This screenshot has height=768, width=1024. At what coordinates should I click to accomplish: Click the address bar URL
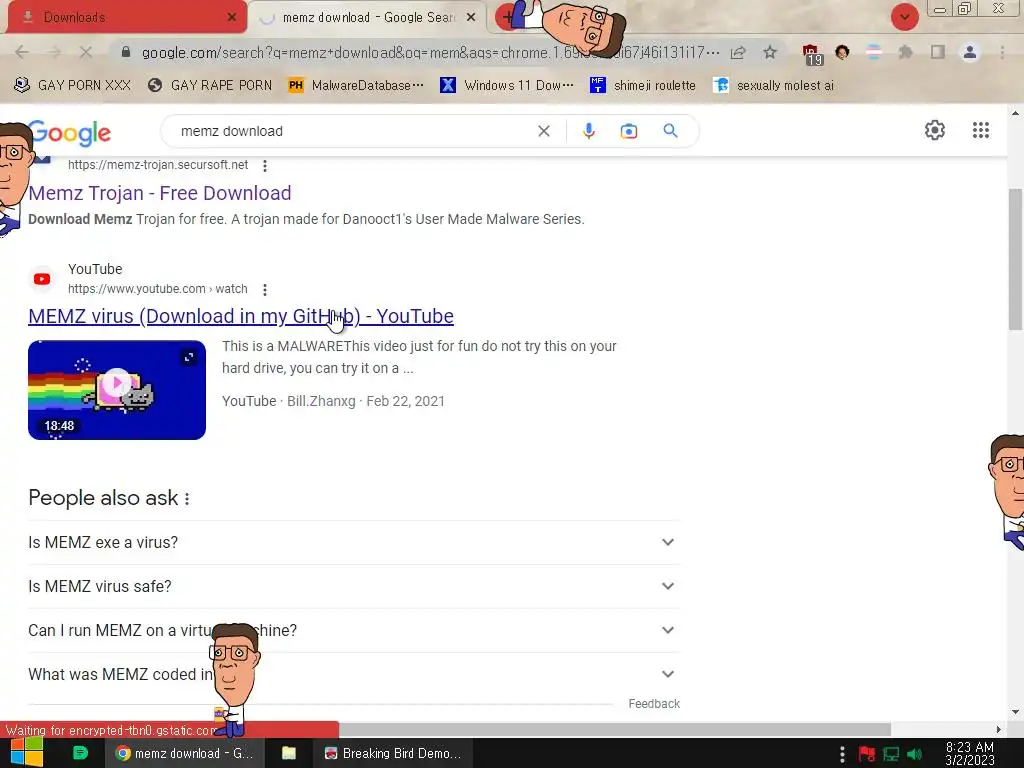(x=430, y=52)
